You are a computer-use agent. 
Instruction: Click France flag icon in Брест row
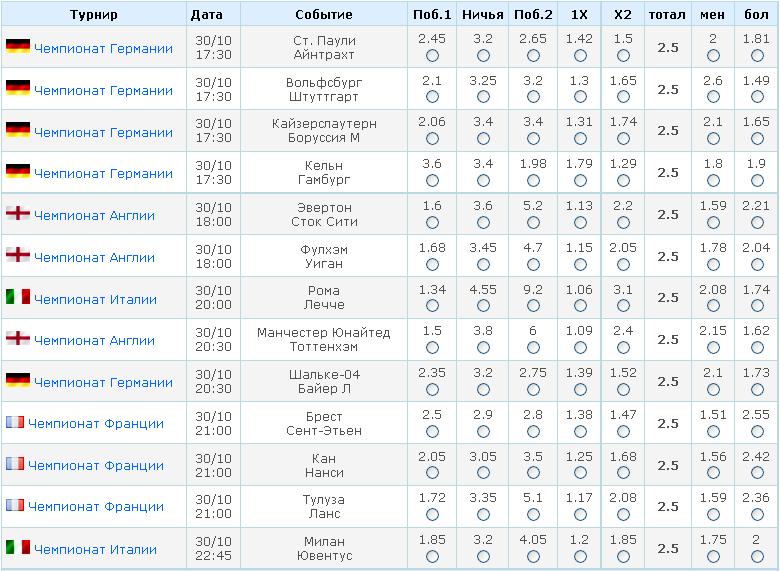tap(15, 422)
